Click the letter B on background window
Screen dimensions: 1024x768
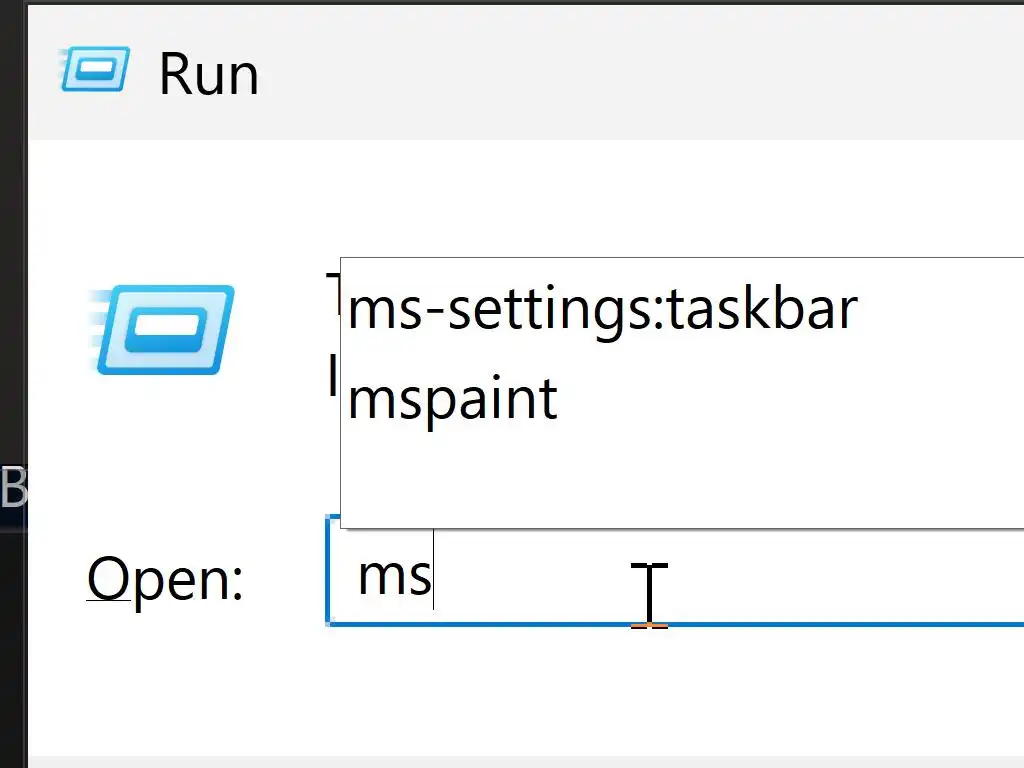click(13, 487)
